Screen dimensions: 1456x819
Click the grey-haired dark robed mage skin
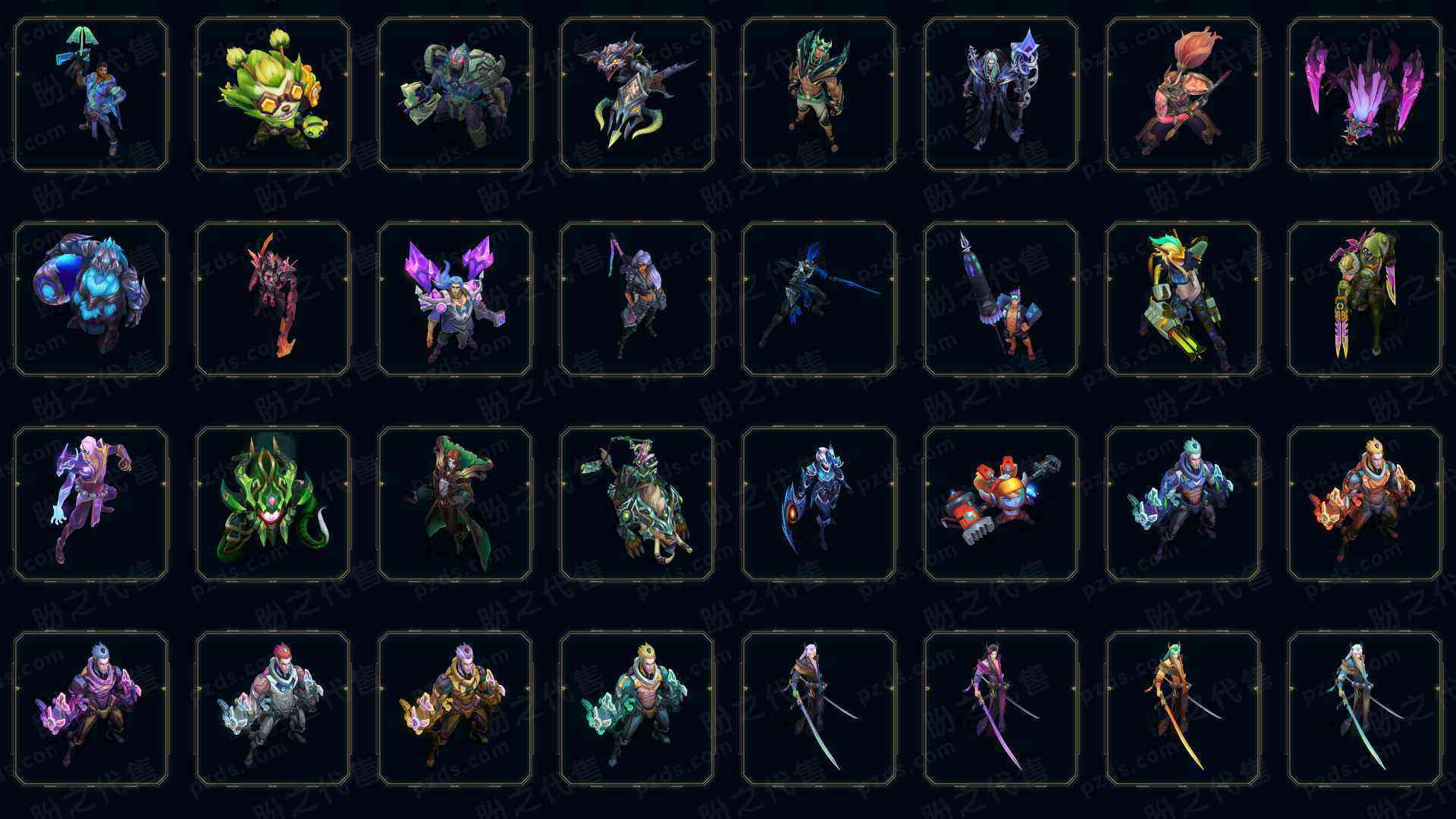coord(1001,94)
